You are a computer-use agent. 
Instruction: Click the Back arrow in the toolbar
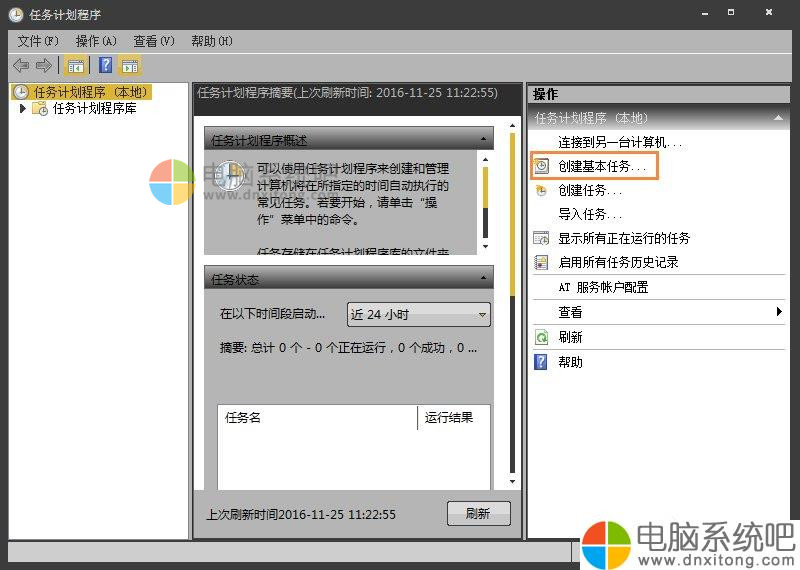coord(21,65)
